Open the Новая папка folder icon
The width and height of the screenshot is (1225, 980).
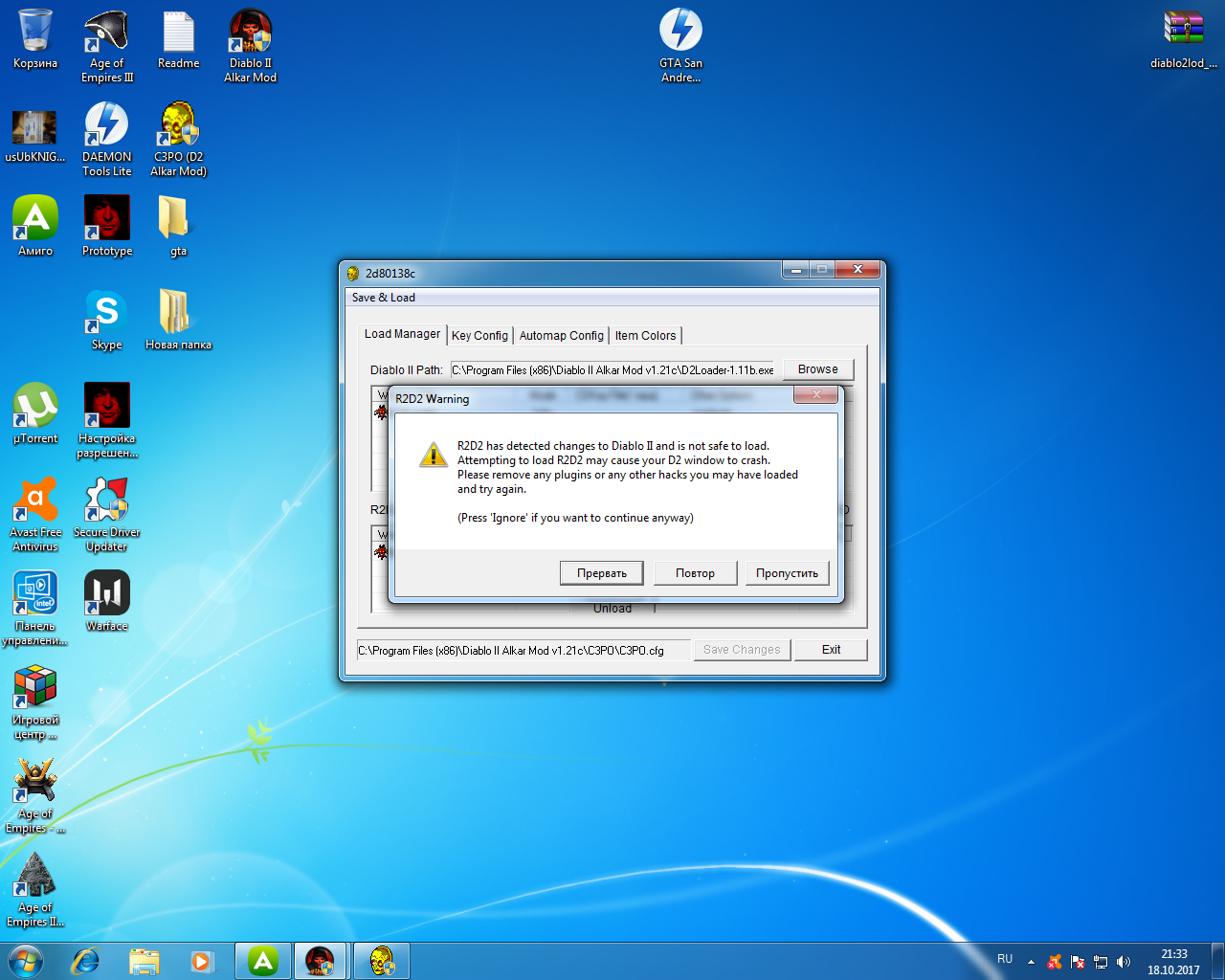tap(179, 320)
